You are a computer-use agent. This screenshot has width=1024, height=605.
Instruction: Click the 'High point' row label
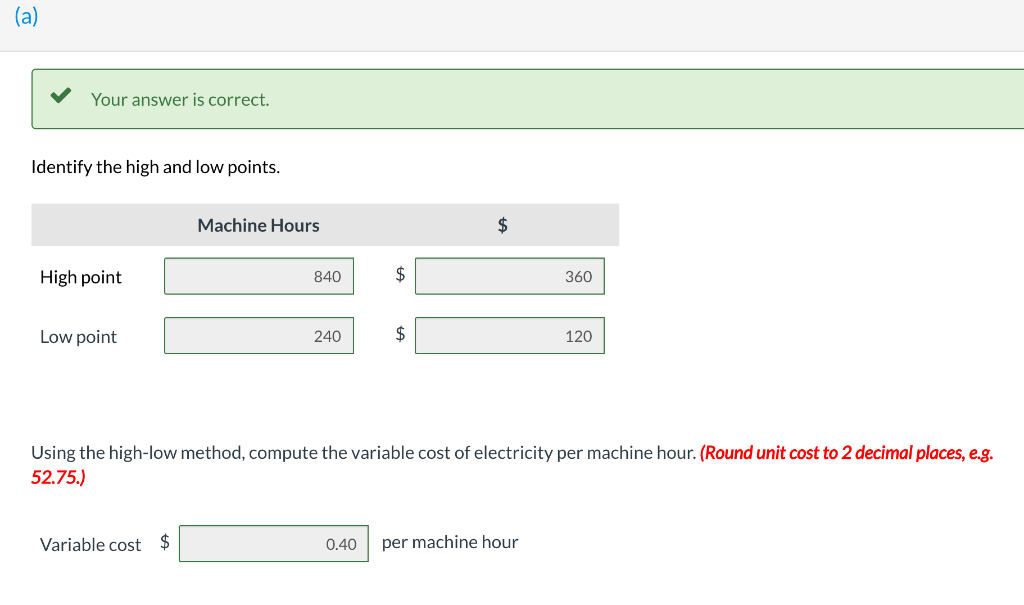(80, 277)
